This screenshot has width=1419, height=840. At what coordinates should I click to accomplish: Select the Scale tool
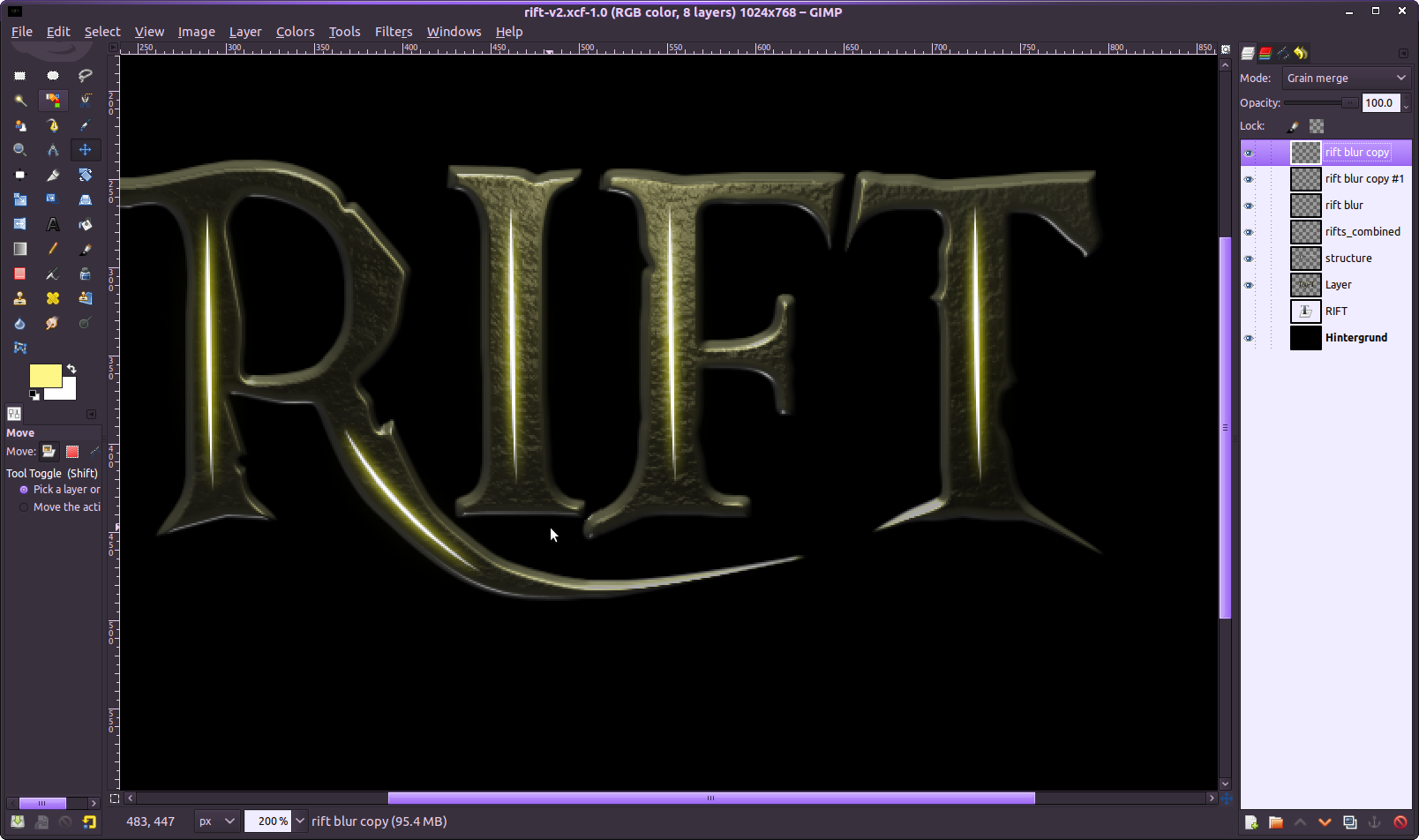pos(19,199)
